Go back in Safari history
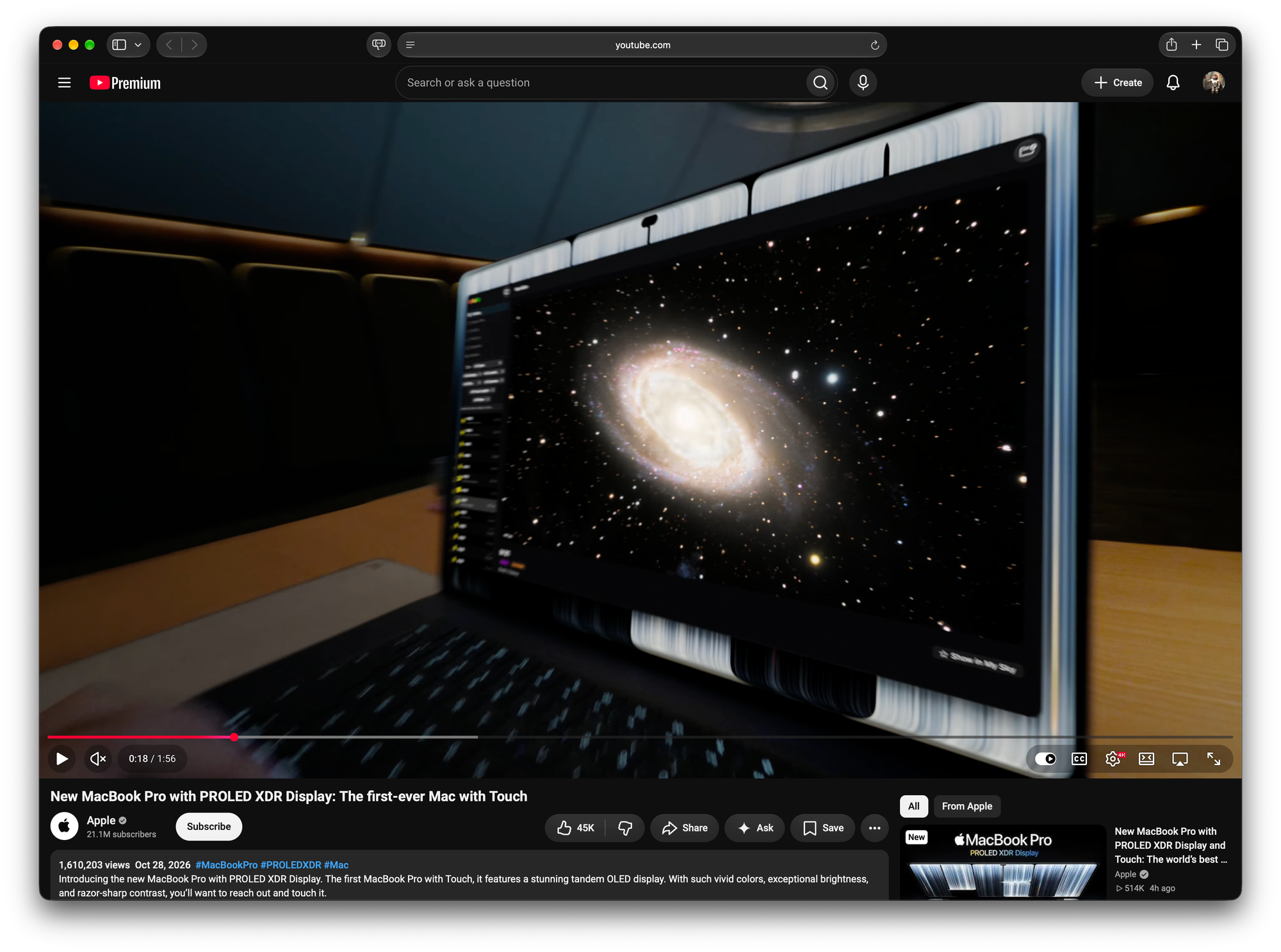This screenshot has width=1281, height=952. (169, 45)
